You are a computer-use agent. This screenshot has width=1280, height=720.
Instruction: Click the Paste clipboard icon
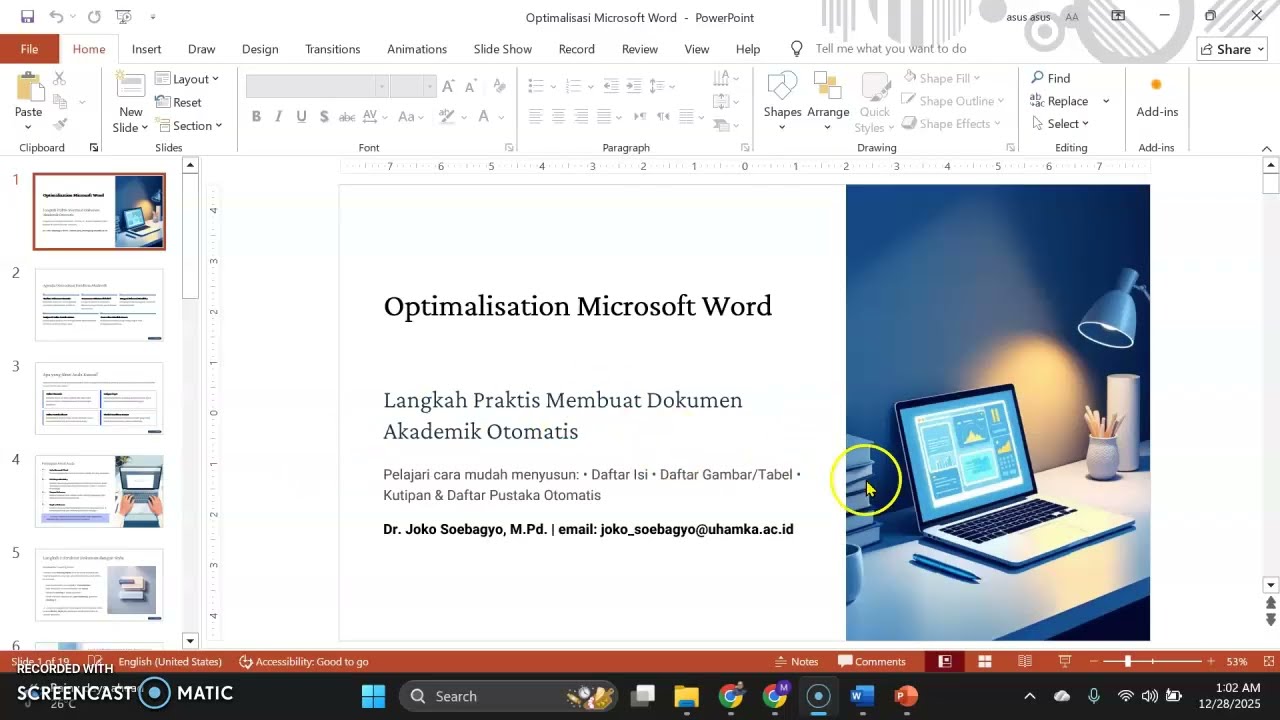point(28,88)
